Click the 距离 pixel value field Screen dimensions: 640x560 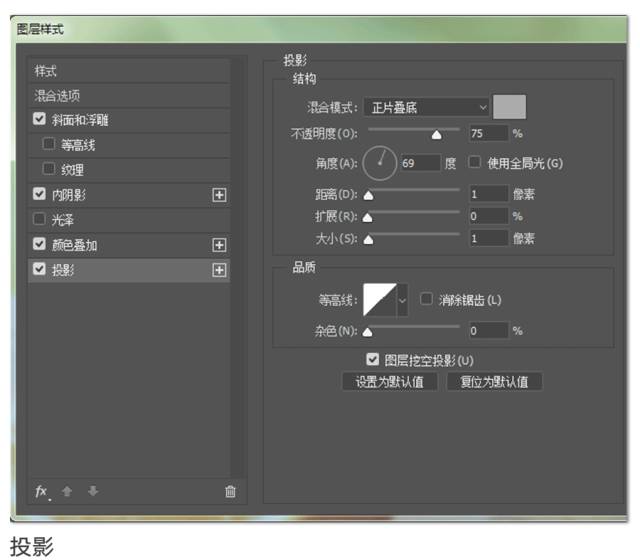489,194
